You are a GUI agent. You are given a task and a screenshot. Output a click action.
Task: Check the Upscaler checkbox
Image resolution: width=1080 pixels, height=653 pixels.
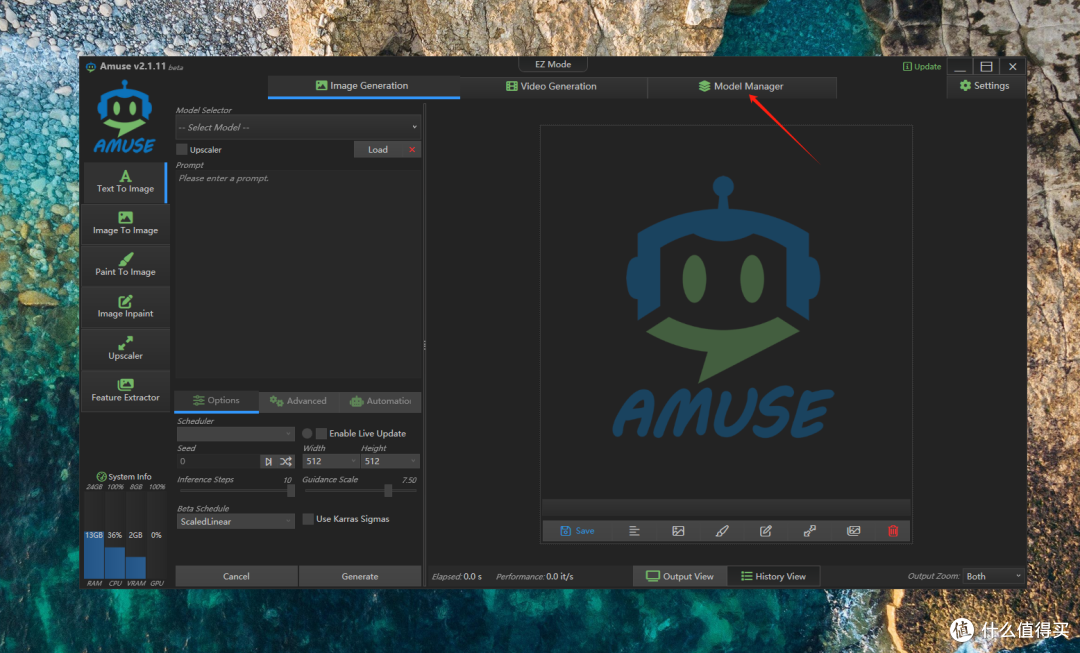point(182,149)
